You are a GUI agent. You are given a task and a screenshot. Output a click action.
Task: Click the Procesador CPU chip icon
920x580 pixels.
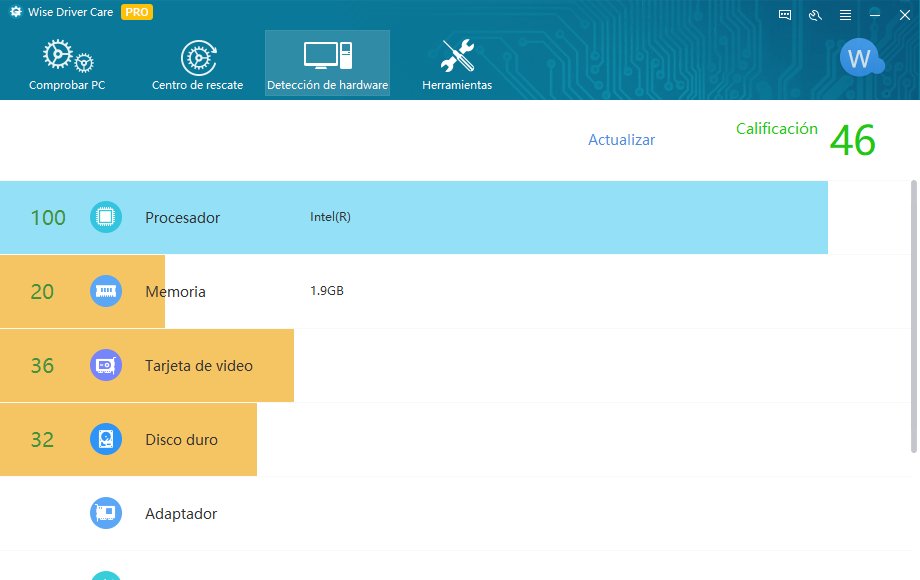click(x=105, y=217)
